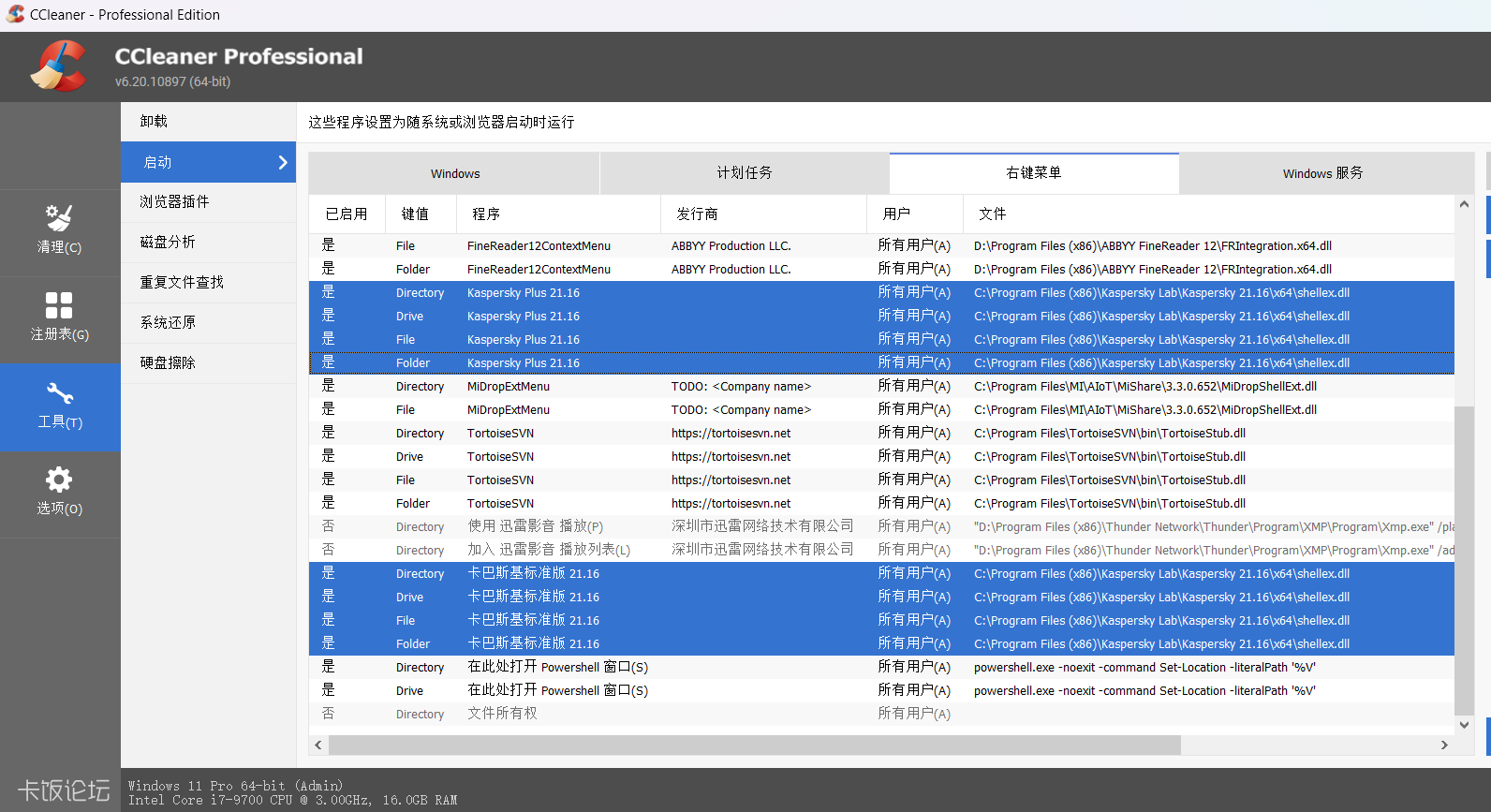
Task: Select the 工具(T) tools wrench icon
Action: [60, 393]
